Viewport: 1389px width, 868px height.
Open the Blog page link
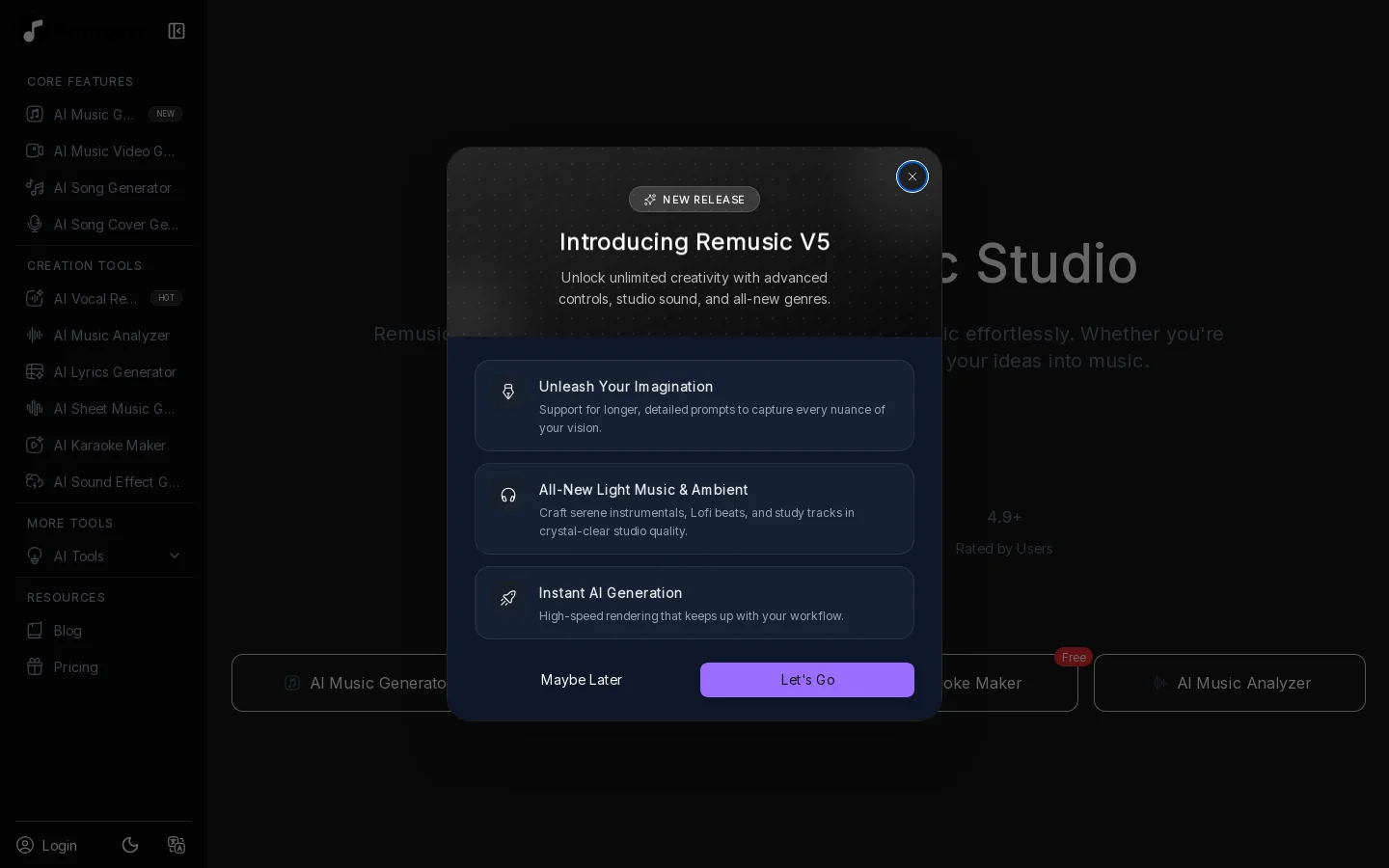point(103,630)
